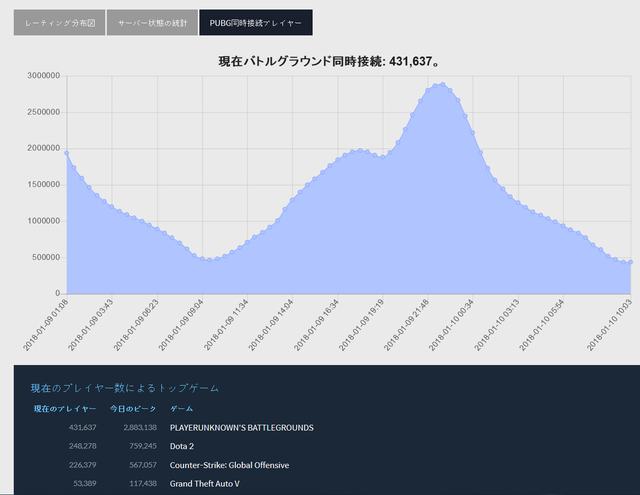The image size is (640, 495).
Task: Click the 2018-01-10 00:34 axis label
Action: (x=451, y=325)
